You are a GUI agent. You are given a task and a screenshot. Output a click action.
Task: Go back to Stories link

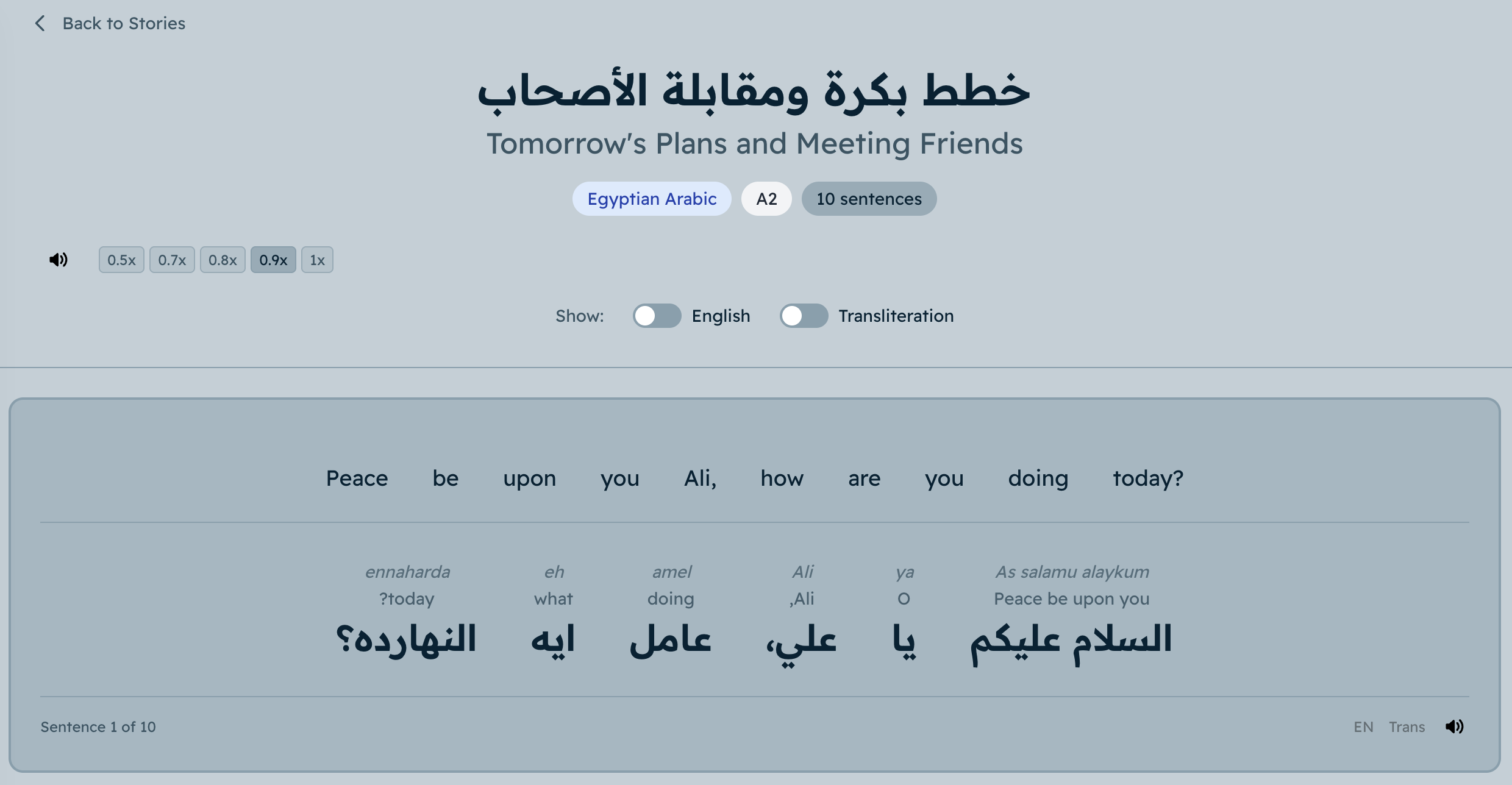pos(124,23)
